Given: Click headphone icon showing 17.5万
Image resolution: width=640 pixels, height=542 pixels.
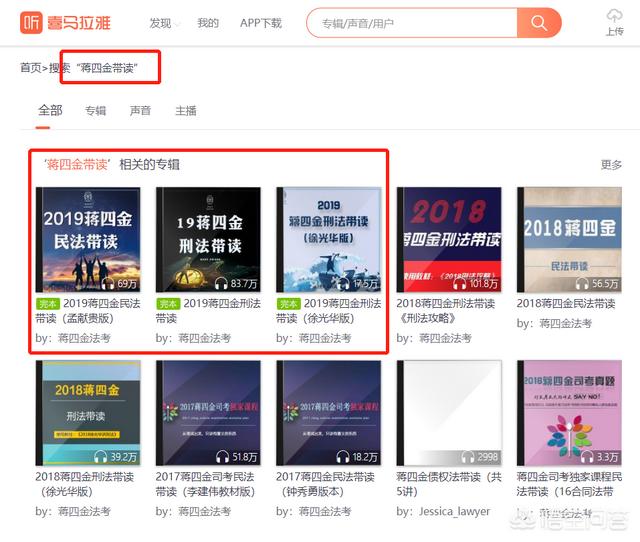Looking at the screenshot, I should [343, 283].
